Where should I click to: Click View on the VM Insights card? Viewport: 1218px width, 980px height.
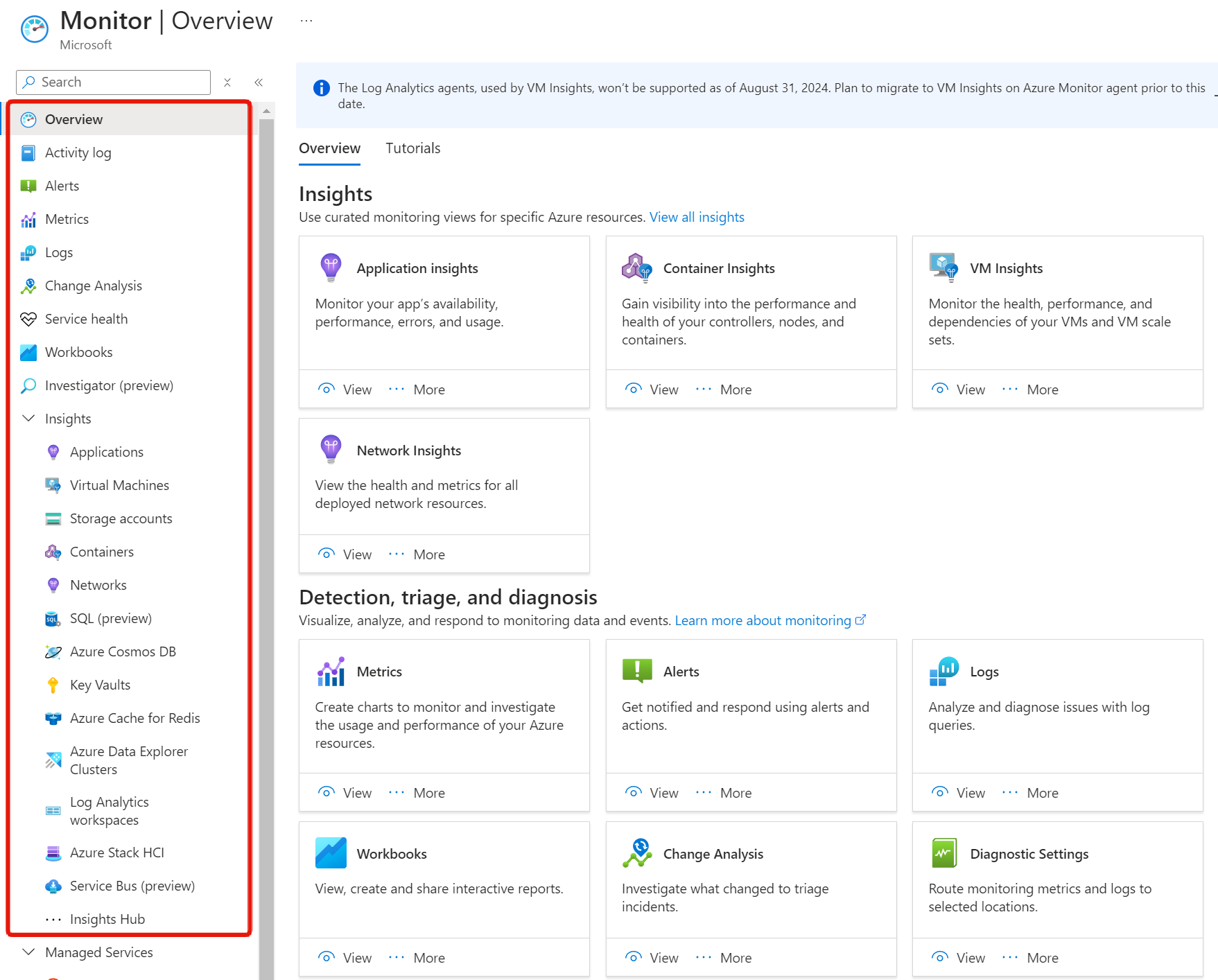tap(958, 390)
